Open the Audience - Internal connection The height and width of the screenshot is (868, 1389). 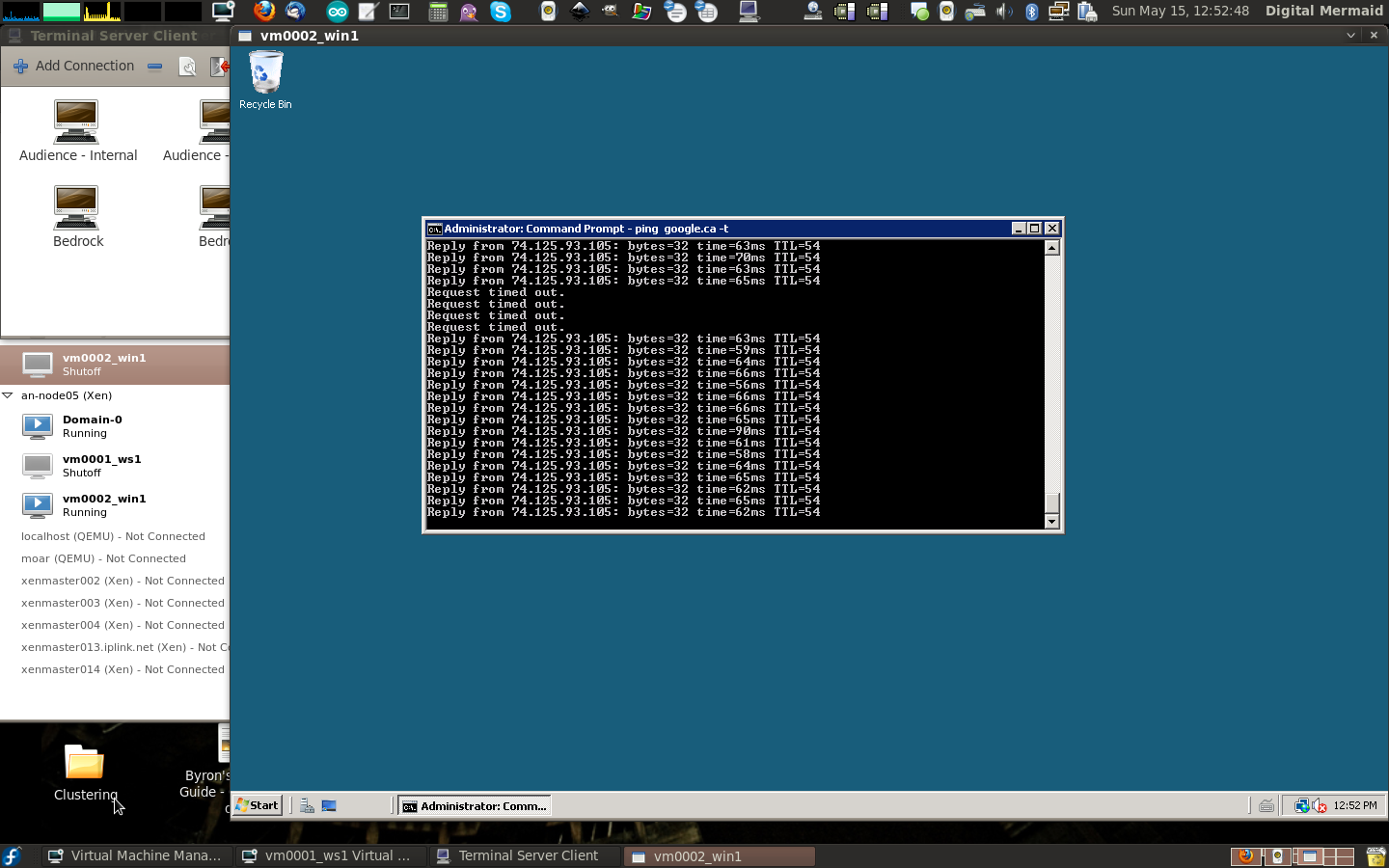tap(78, 131)
